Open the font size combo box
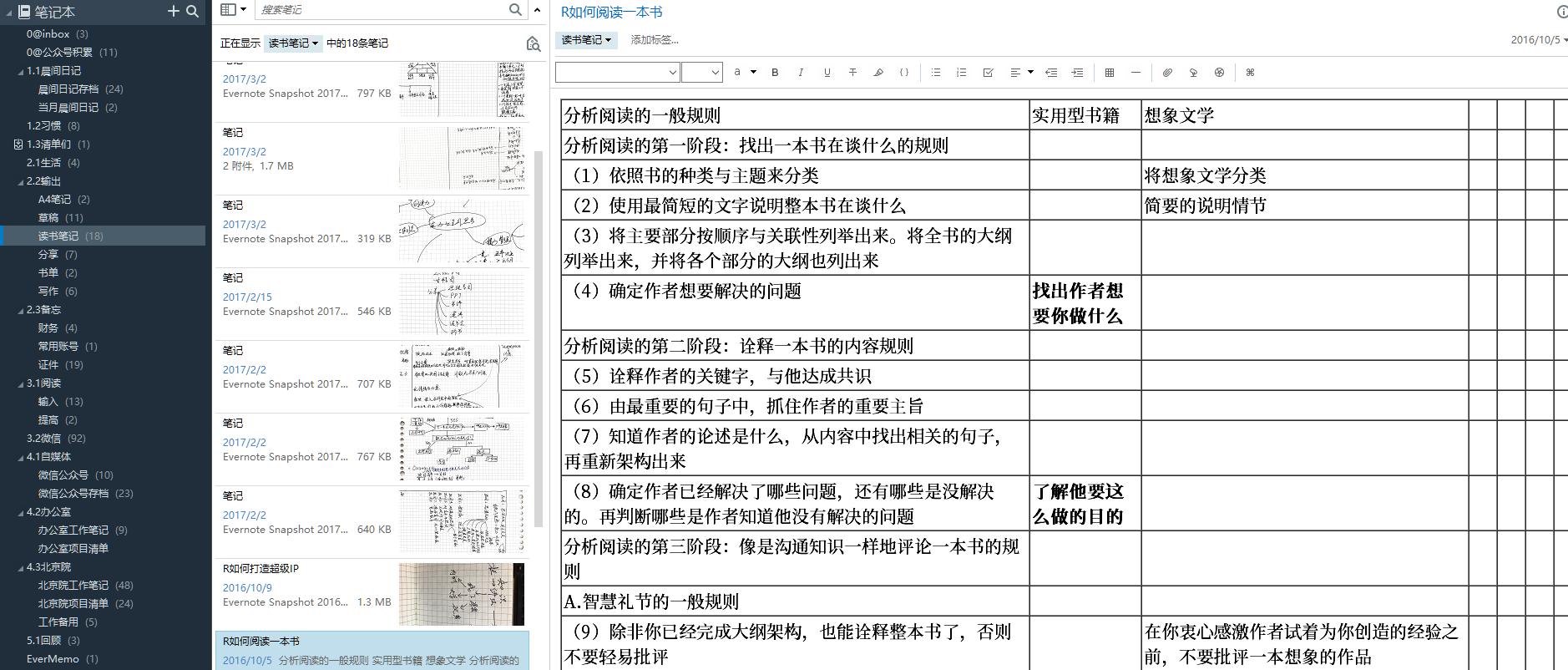Viewport: 1568px width, 670px height. [701, 73]
